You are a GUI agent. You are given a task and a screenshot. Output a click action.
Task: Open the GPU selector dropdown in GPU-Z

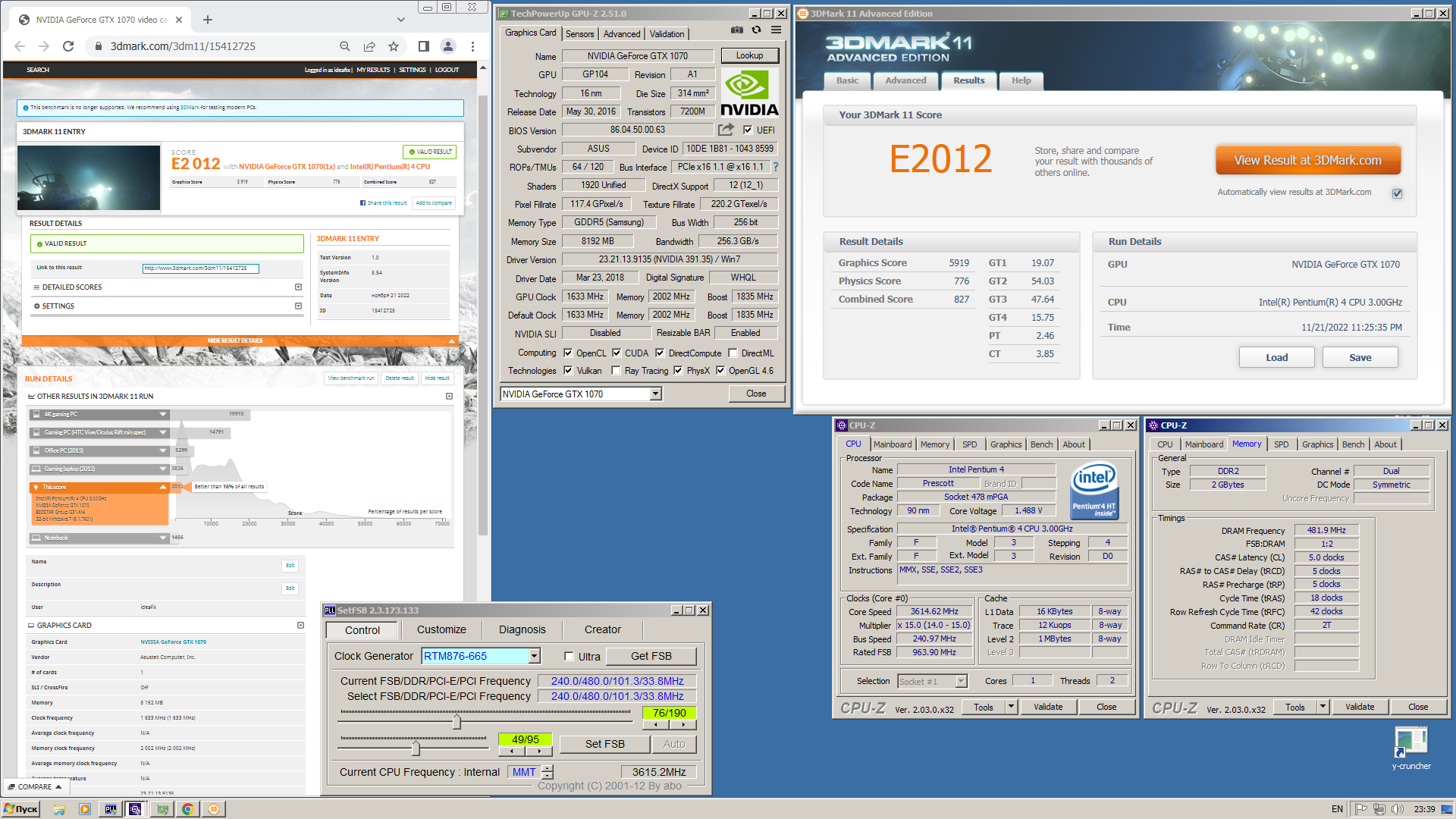click(656, 394)
